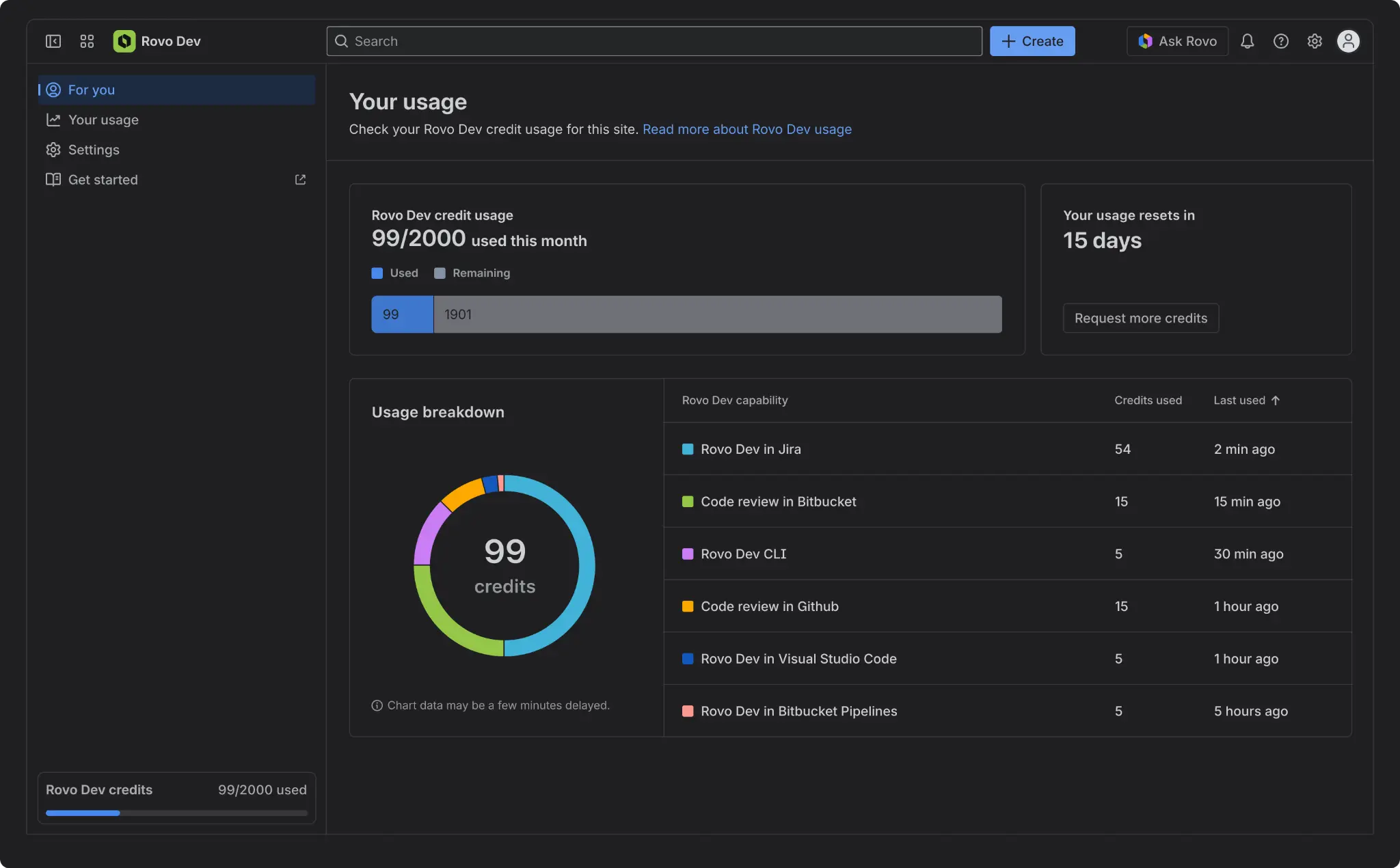Click external link icon beside Get started

[300, 180]
